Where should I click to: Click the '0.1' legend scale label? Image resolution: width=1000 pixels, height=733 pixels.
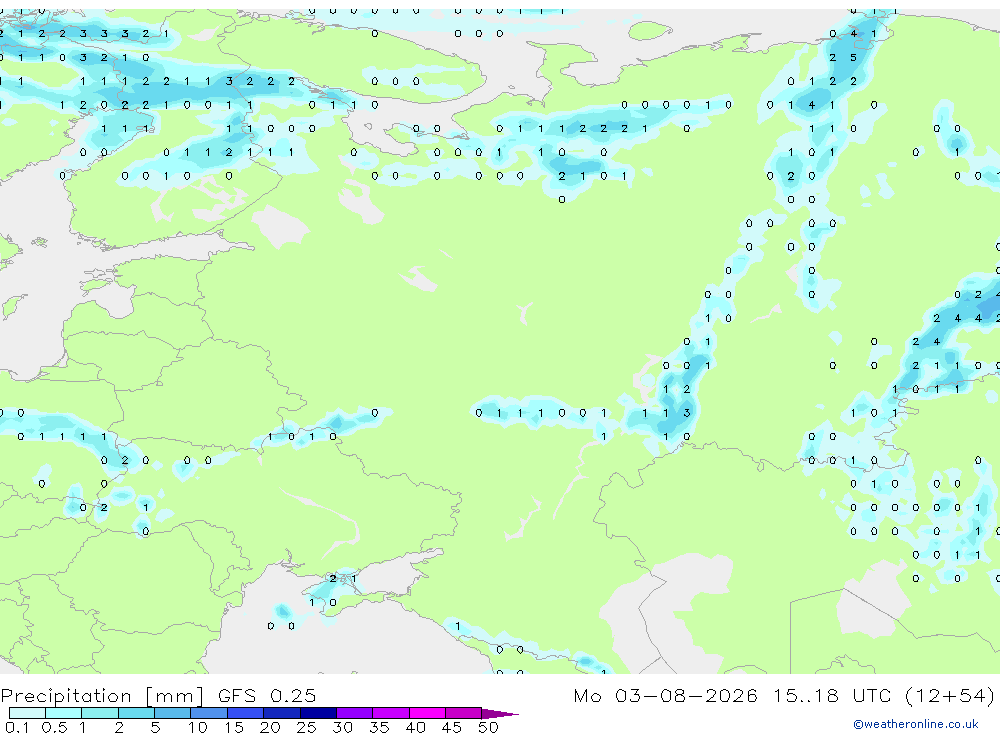pyautogui.click(x=17, y=727)
